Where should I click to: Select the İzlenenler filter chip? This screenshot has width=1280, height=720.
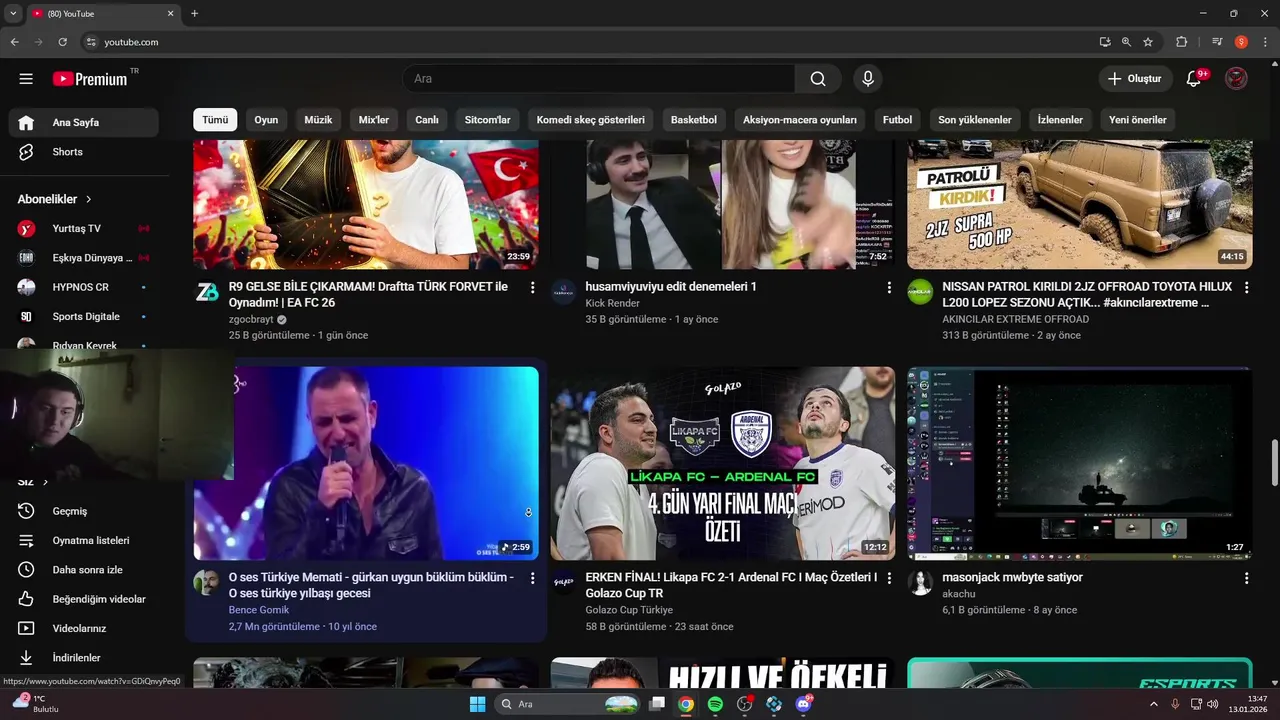pyautogui.click(x=1060, y=120)
